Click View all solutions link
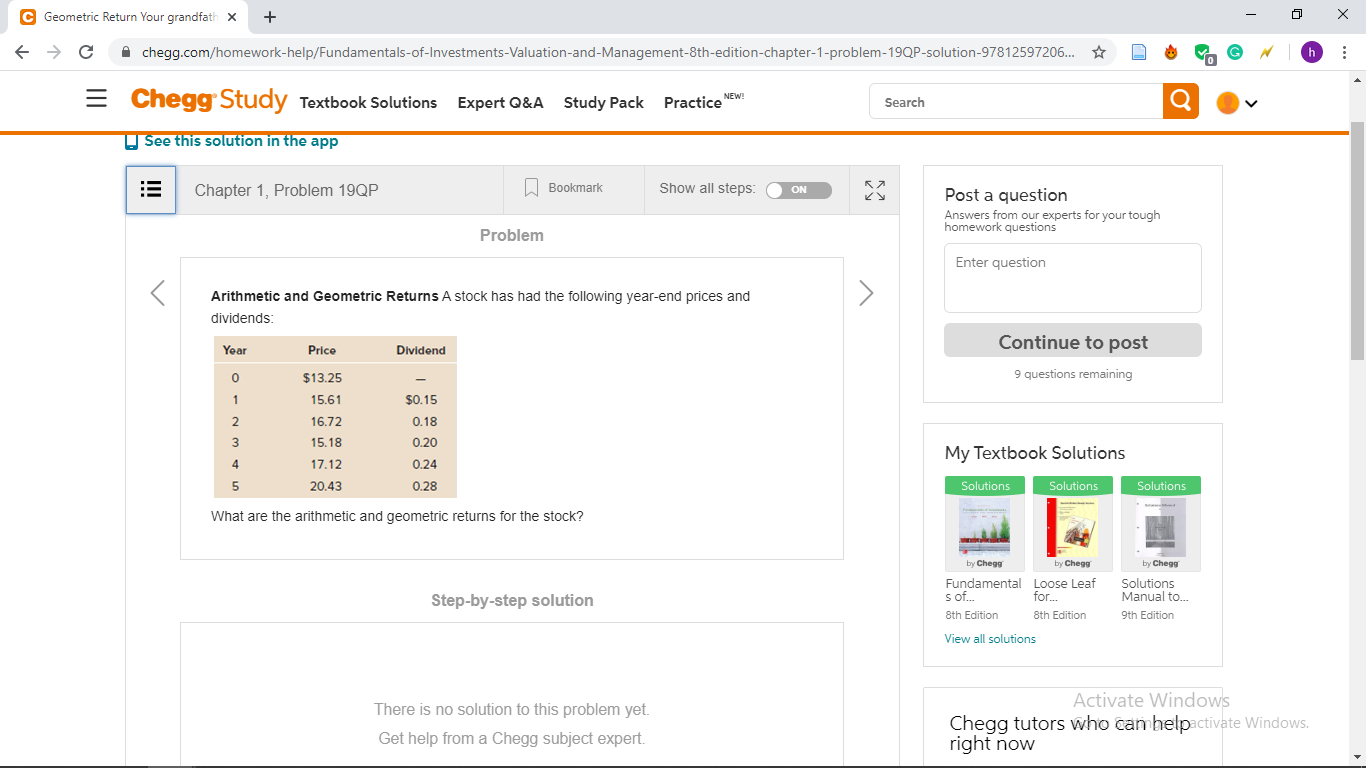 990,639
